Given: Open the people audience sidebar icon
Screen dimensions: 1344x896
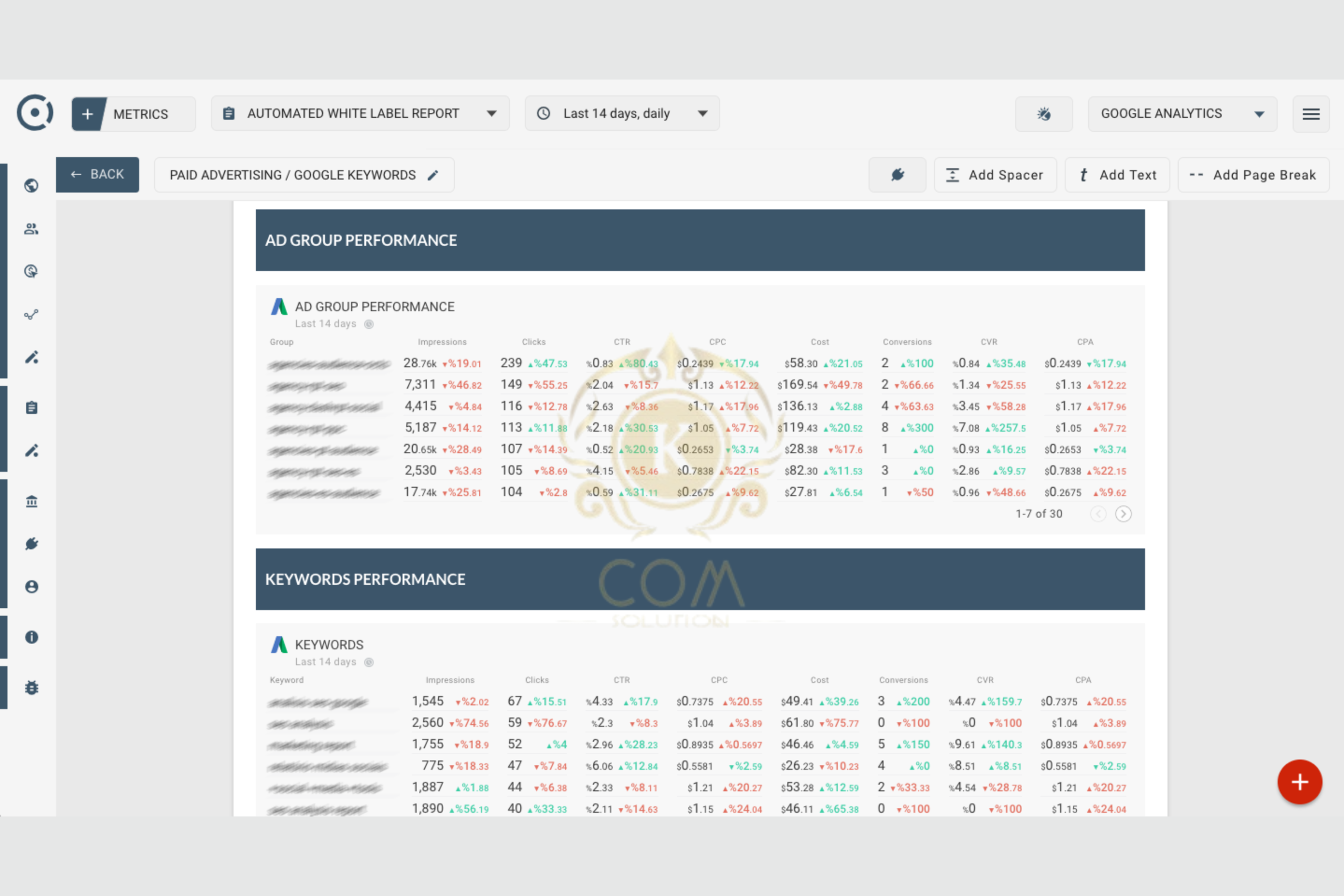Looking at the screenshot, I should [x=31, y=229].
